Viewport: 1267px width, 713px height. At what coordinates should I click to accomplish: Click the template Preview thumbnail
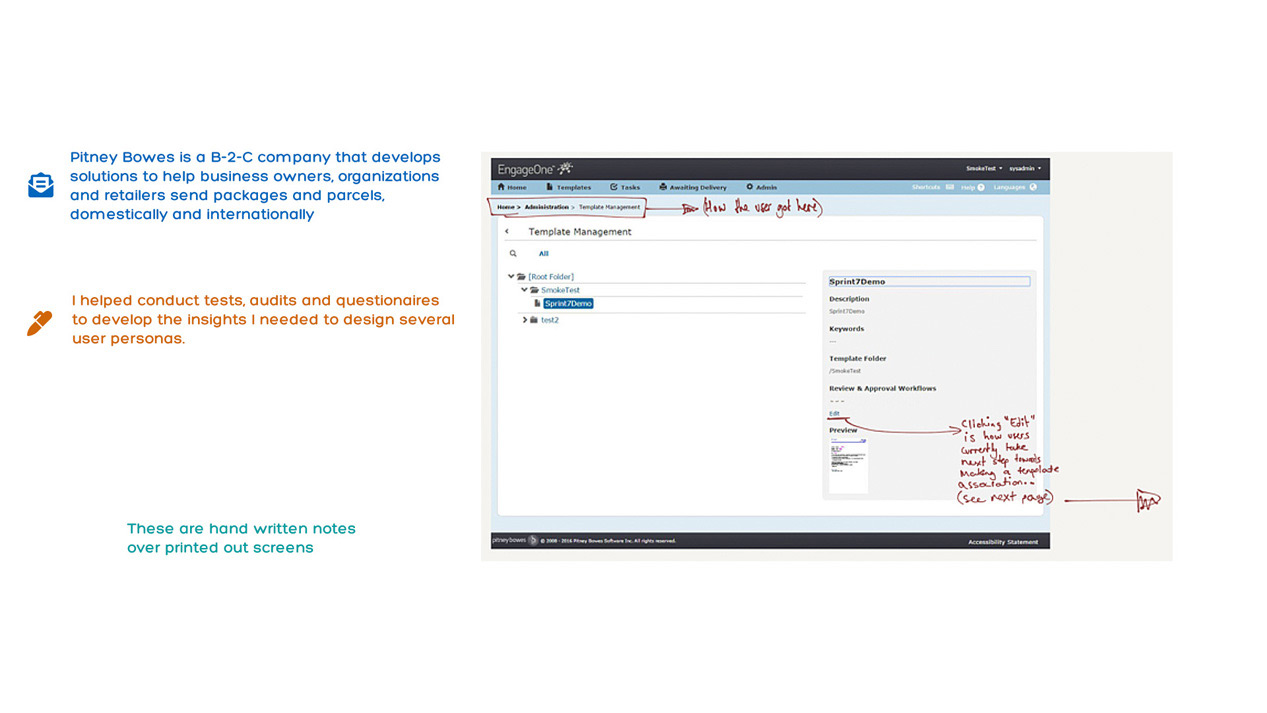[848, 464]
